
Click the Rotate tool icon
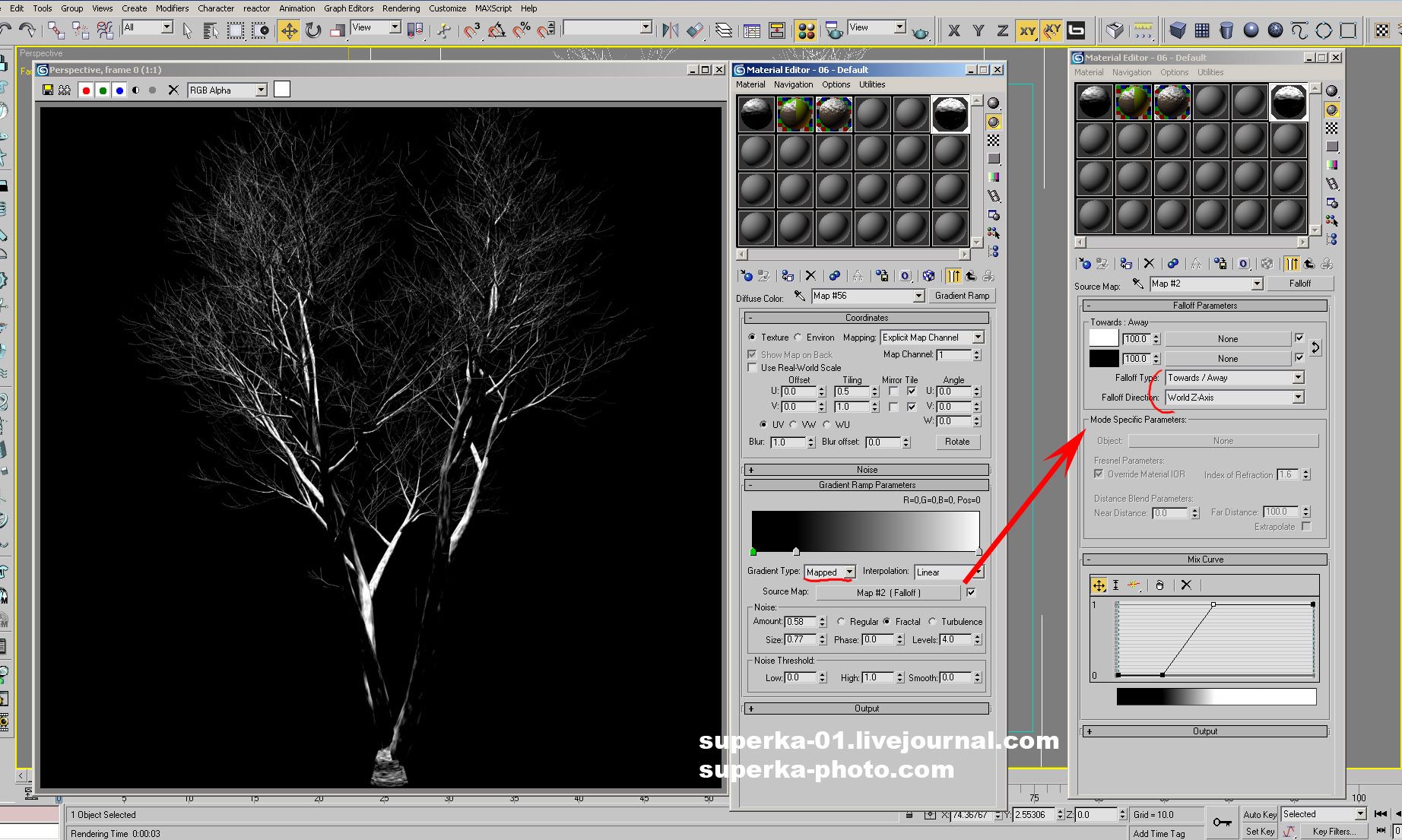pos(313,30)
